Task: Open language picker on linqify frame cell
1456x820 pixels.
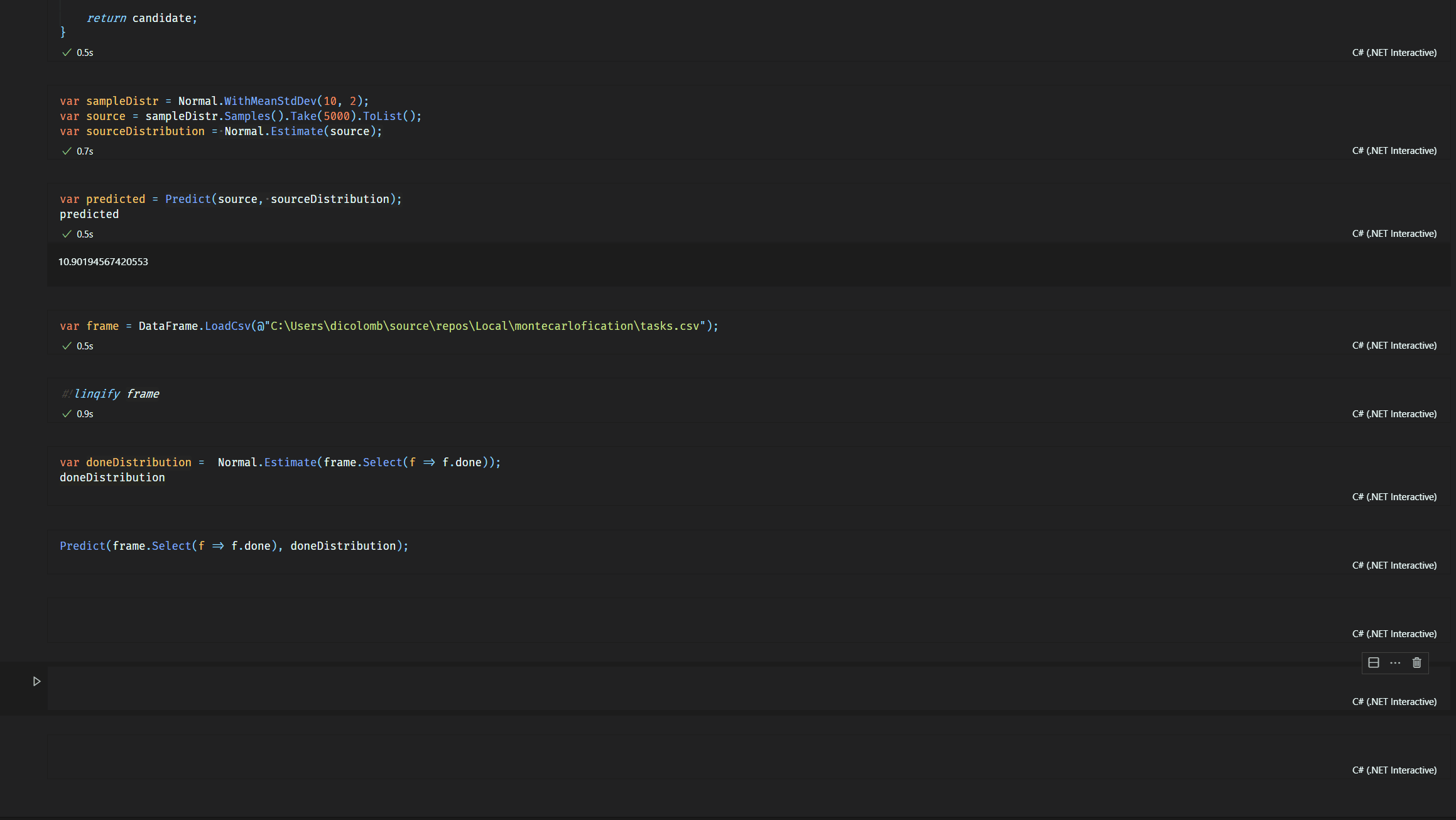Action: [1394, 414]
